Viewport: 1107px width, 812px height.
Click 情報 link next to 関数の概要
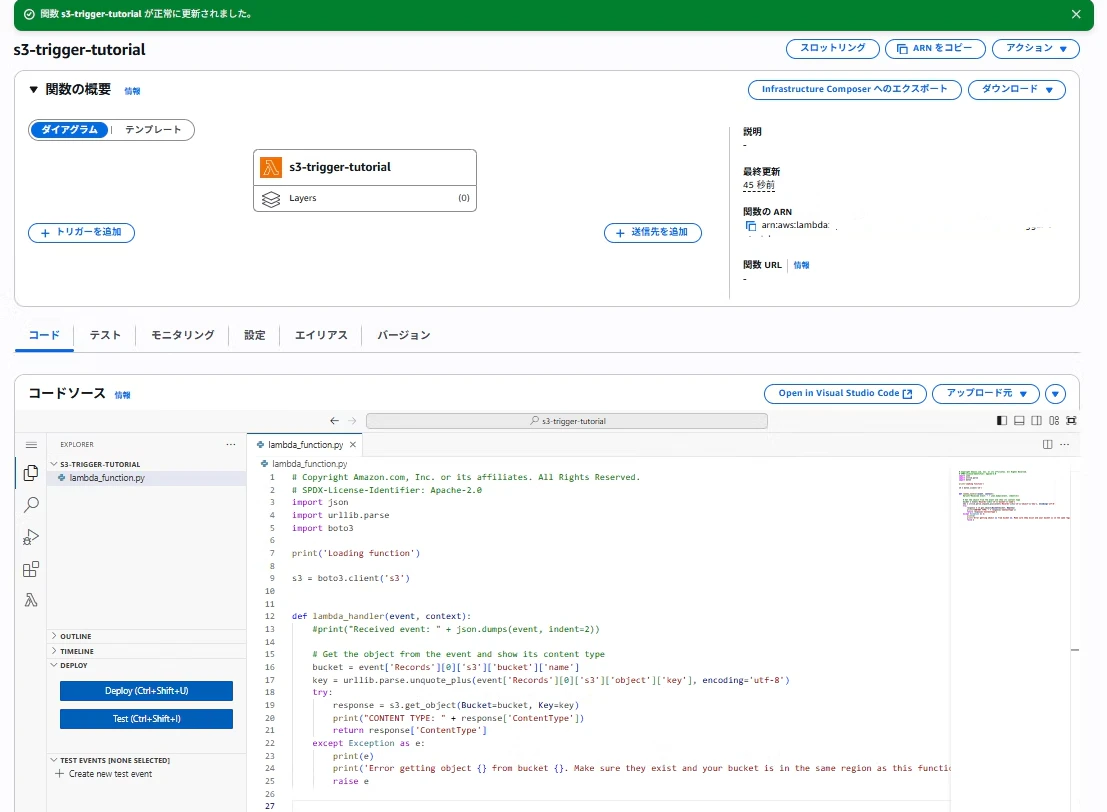click(x=132, y=91)
